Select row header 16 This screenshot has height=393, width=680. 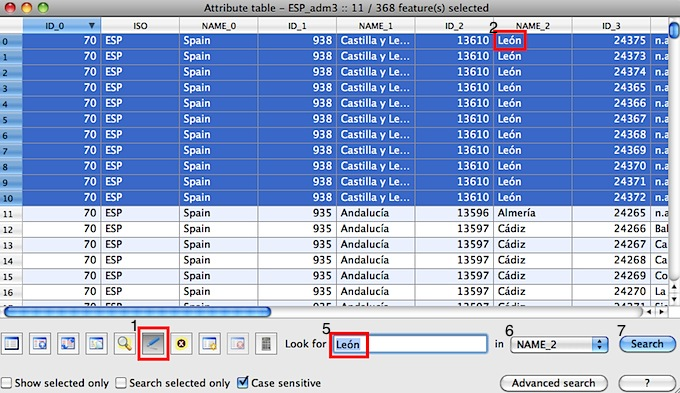tap(11, 292)
